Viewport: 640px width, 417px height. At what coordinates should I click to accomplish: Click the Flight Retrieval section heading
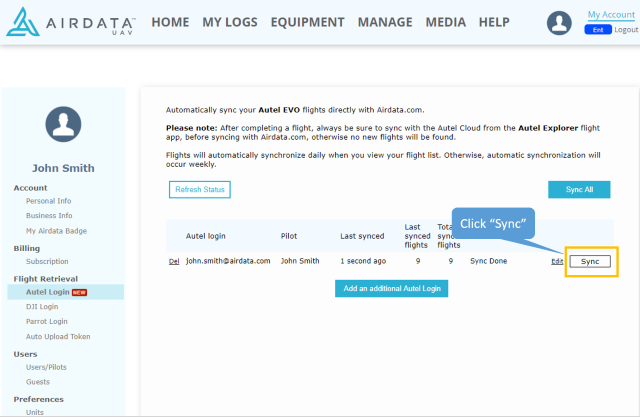pos(46,279)
